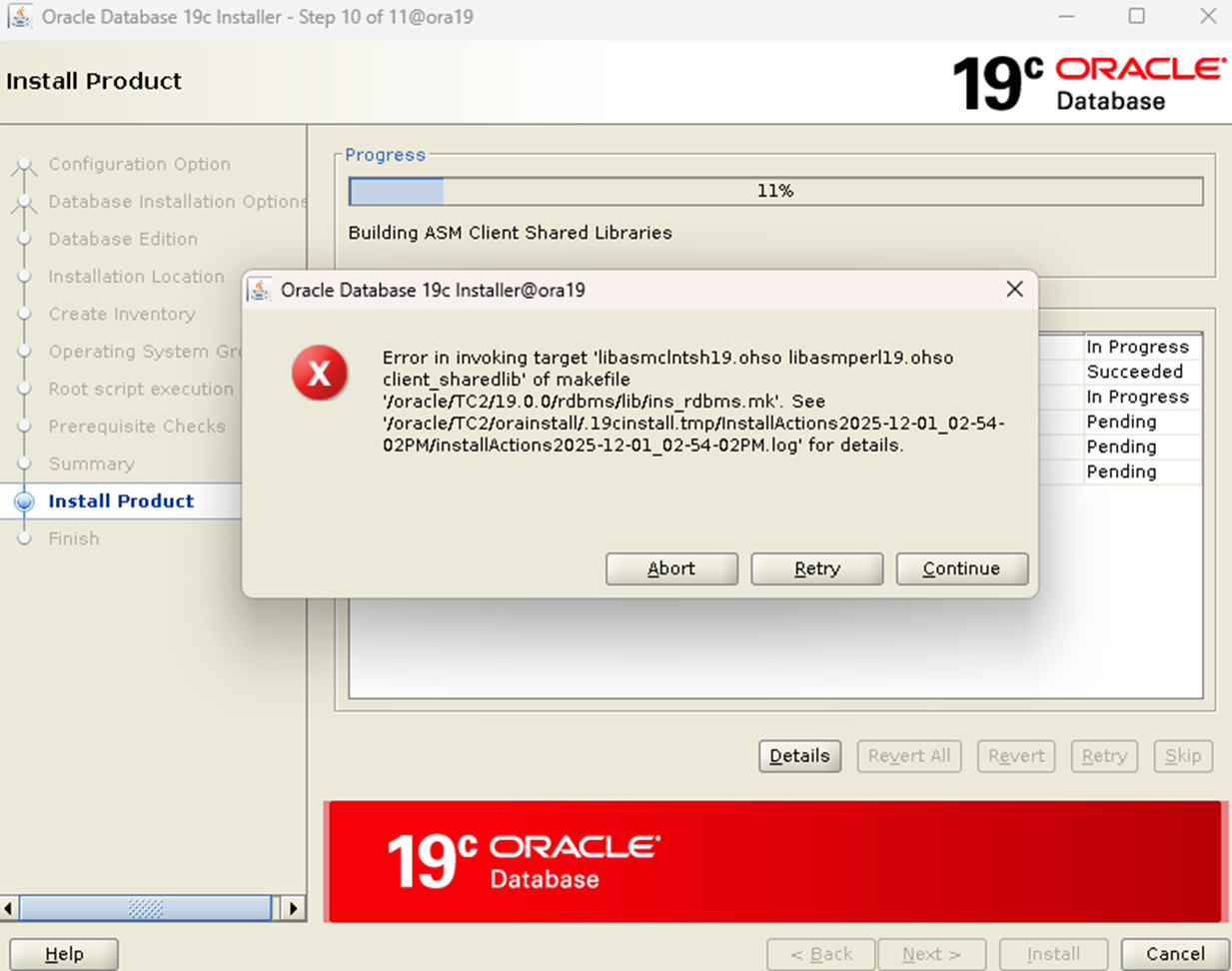1232x971 pixels.
Task: Click the Back navigation button
Action: [x=821, y=954]
